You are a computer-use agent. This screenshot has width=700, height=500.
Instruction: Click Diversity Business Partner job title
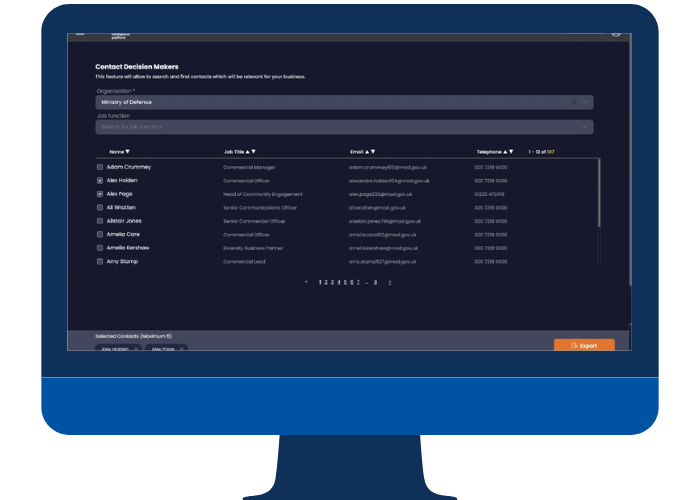click(253, 248)
